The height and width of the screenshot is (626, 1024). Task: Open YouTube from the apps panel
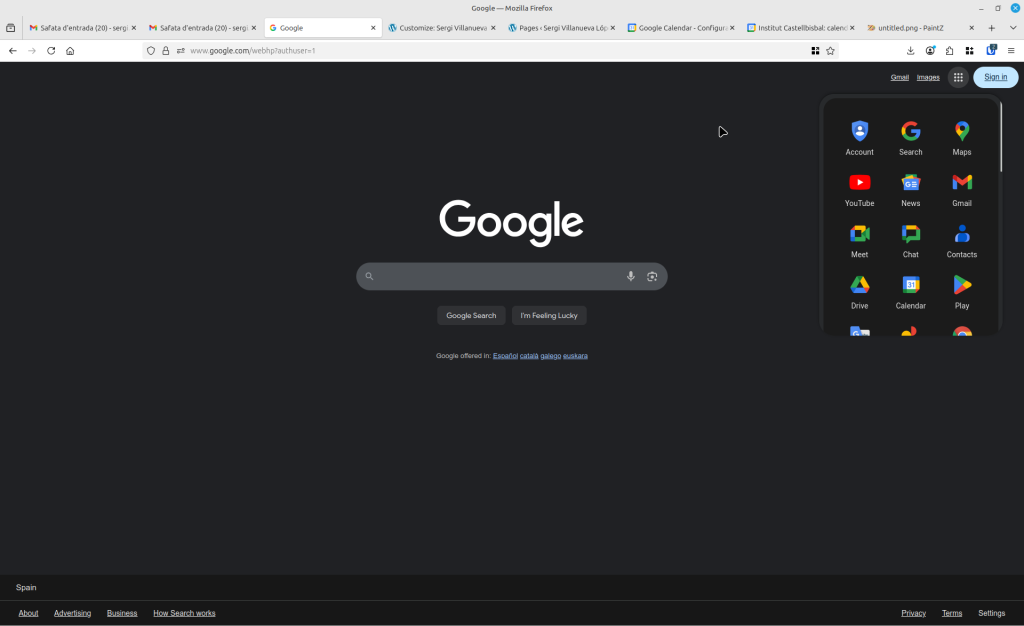(x=859, y=188)
